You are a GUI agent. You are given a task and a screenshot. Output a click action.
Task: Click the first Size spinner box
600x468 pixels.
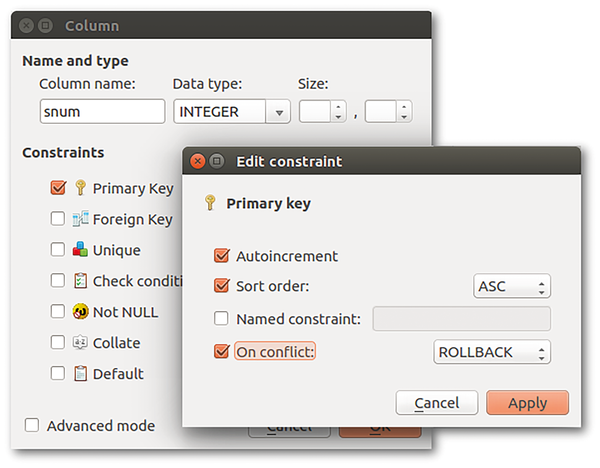[313, 112]
